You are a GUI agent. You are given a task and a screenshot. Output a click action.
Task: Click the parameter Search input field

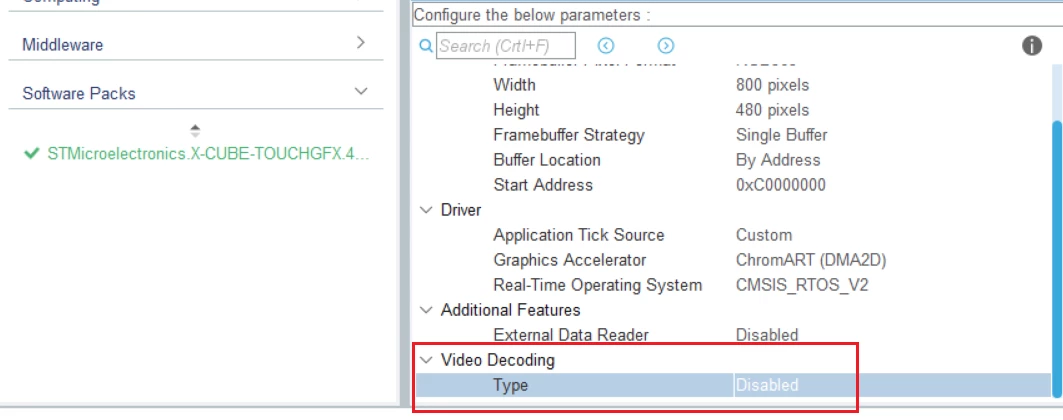(x=506, y=46)
